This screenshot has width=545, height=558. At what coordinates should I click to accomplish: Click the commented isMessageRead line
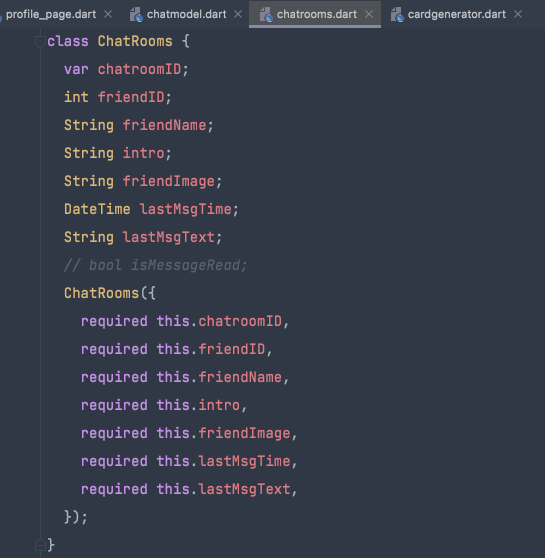pyautogui.click(x=156, y=265)
